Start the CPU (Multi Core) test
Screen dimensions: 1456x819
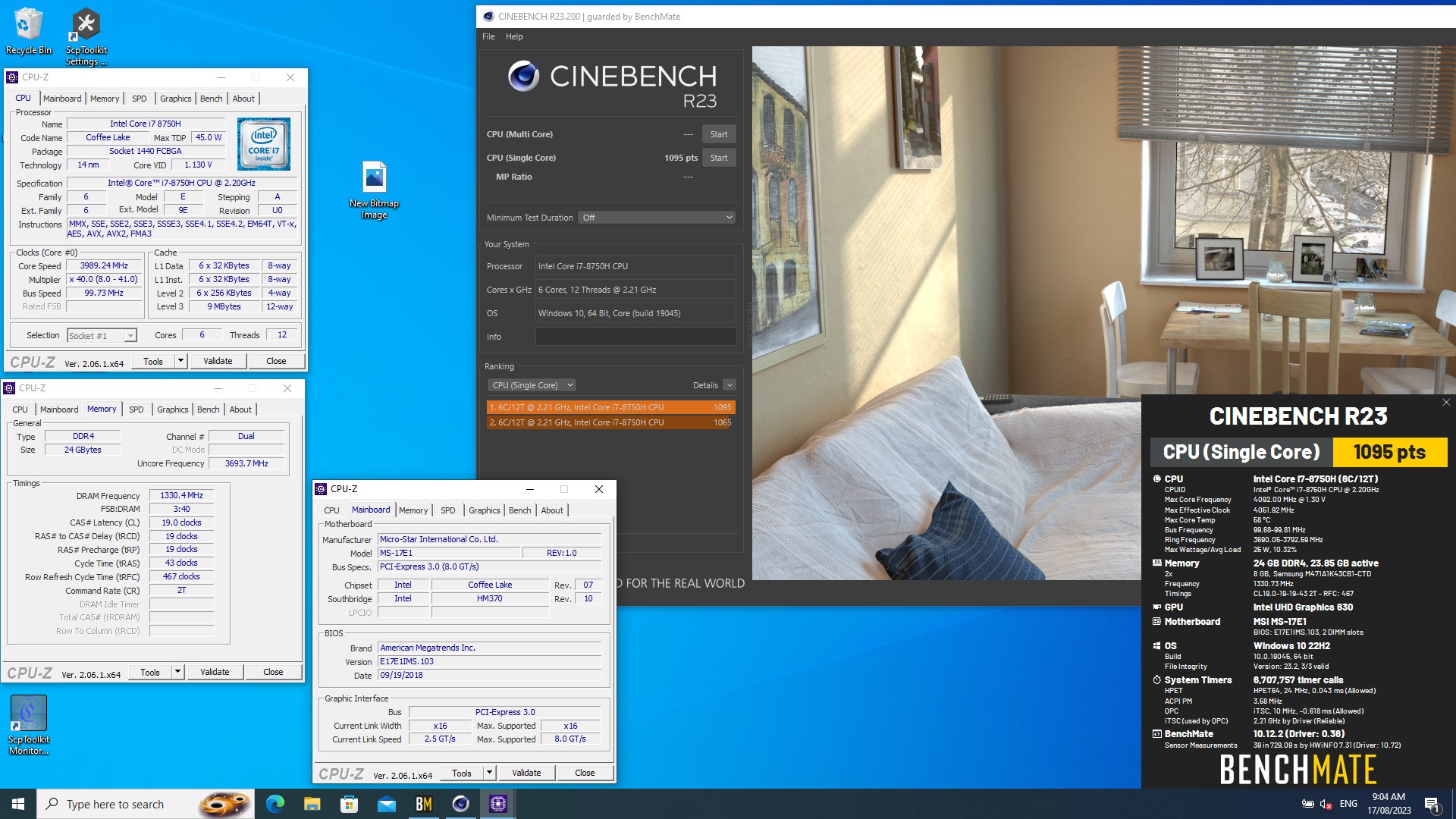[719, 134]
